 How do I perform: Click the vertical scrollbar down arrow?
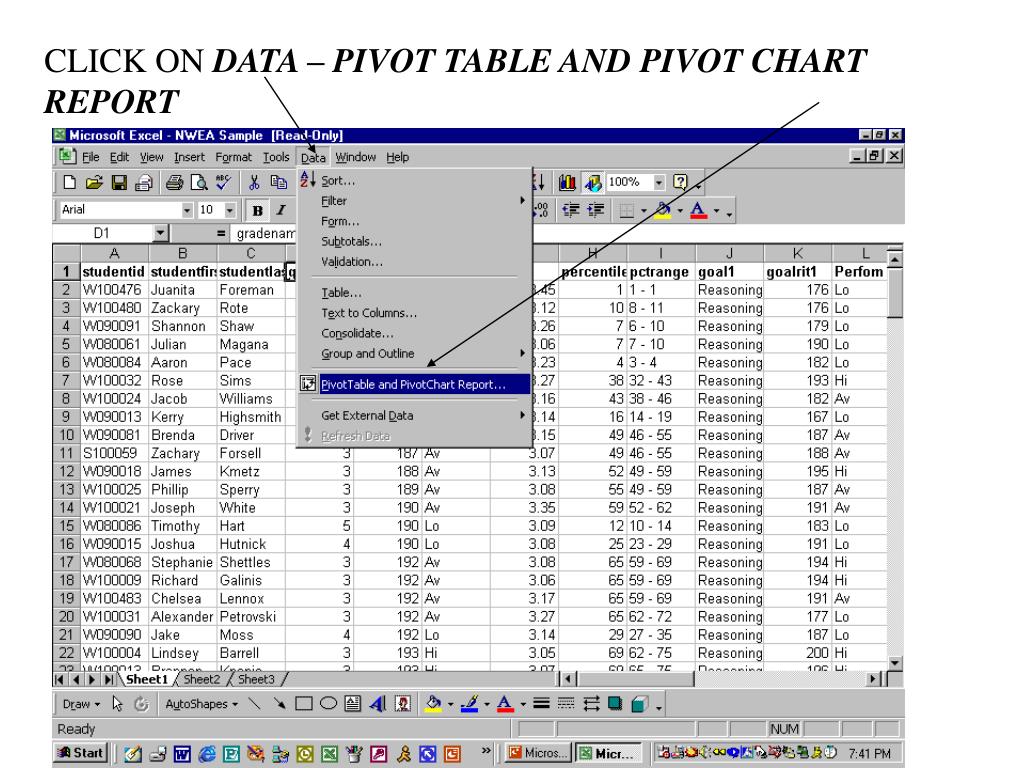pos(895,663)
